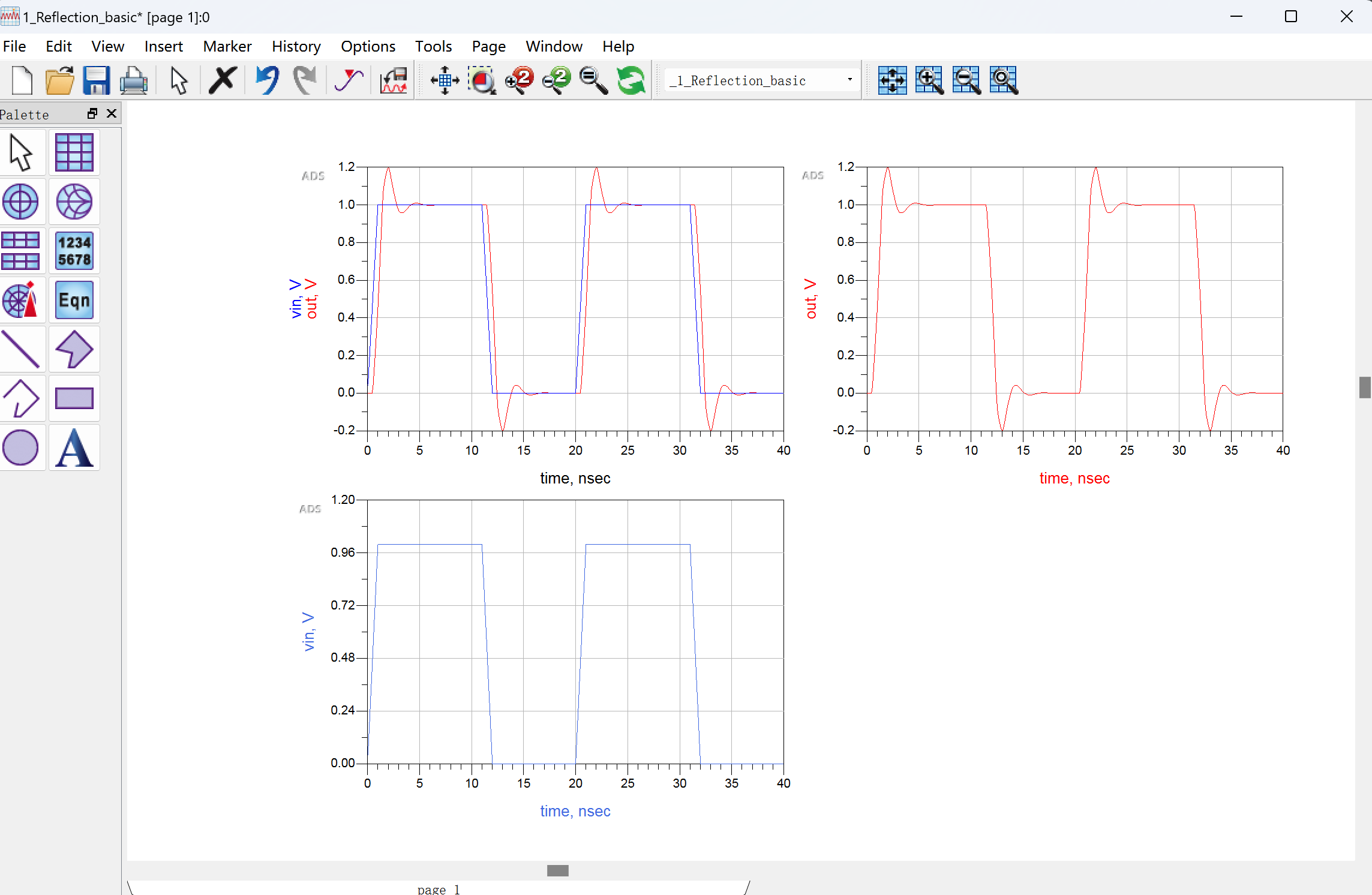Open the Options menu
The height and width of the screenshot is (895, 1372).
[x=368, y=46]
